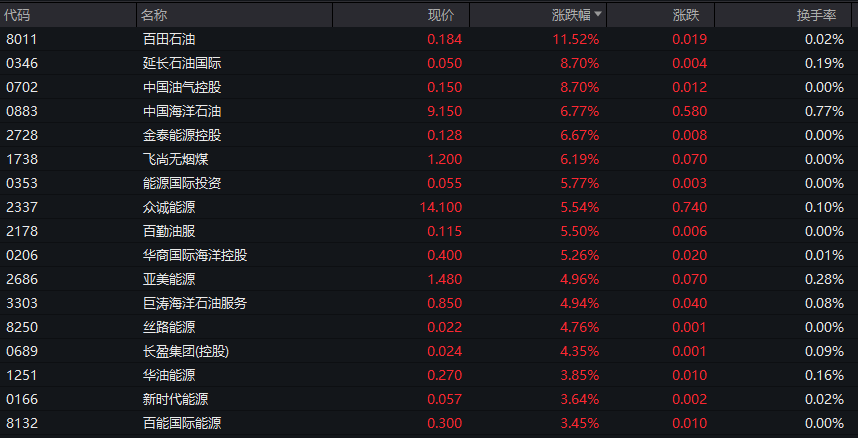
Task: Open 中国海洋石油 stock details
Action: (181, 111)
